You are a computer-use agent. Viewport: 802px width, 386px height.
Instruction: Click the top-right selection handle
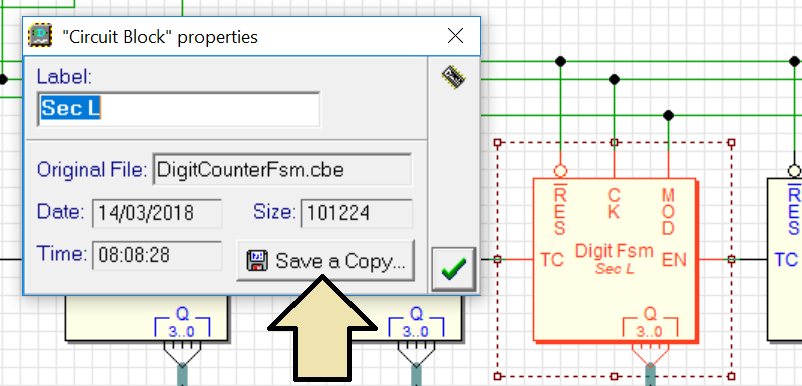point(731,143)
